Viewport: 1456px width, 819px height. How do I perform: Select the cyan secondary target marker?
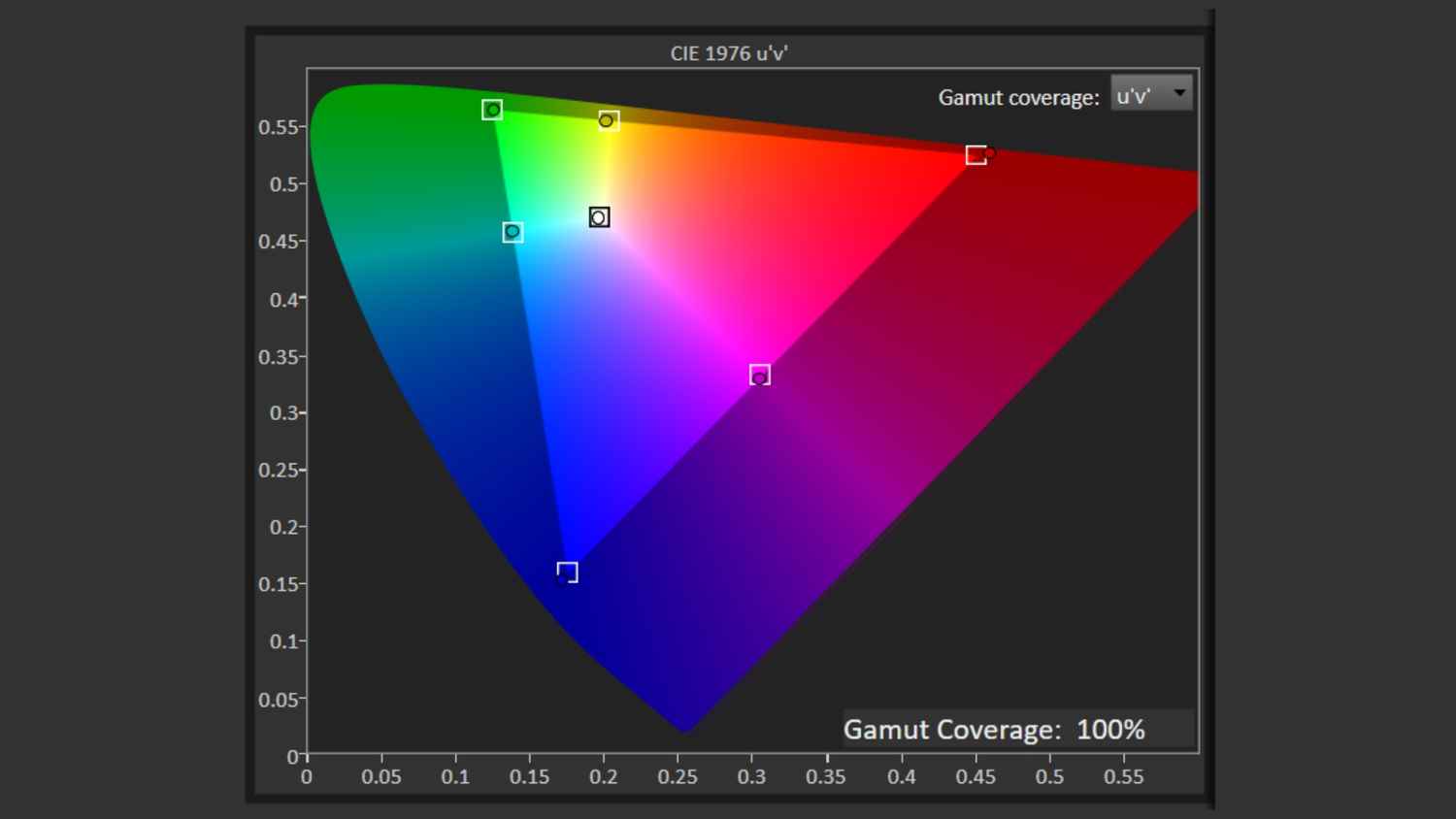point(513,232)
